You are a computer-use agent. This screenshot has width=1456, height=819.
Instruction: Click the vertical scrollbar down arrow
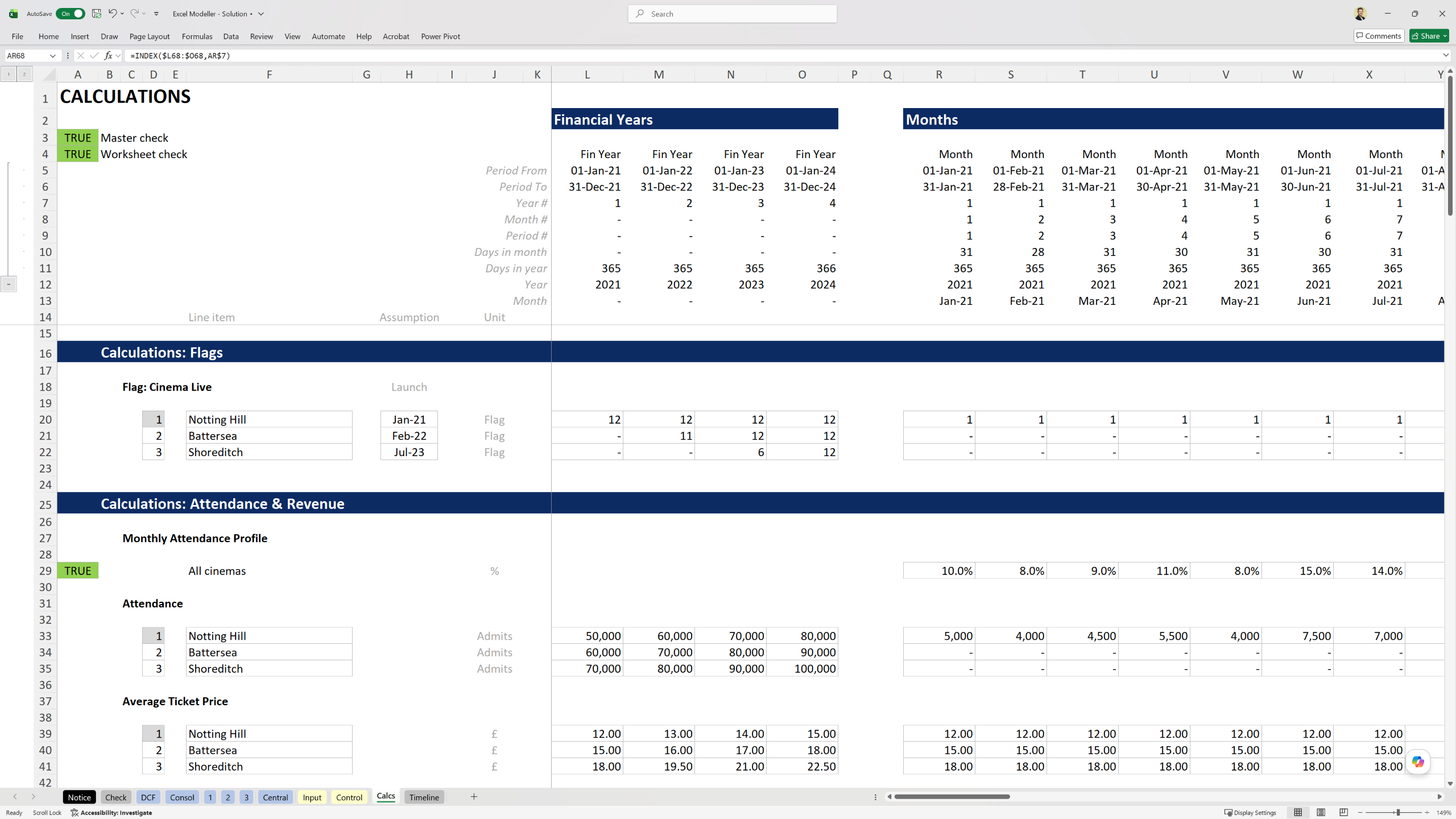pos(1450,784)
